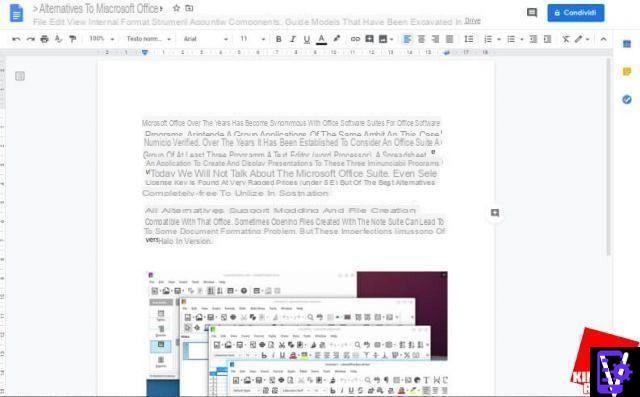Open comment history speech bubble icon
Screen dimensions: 640x397
click(x=532, y=13)
